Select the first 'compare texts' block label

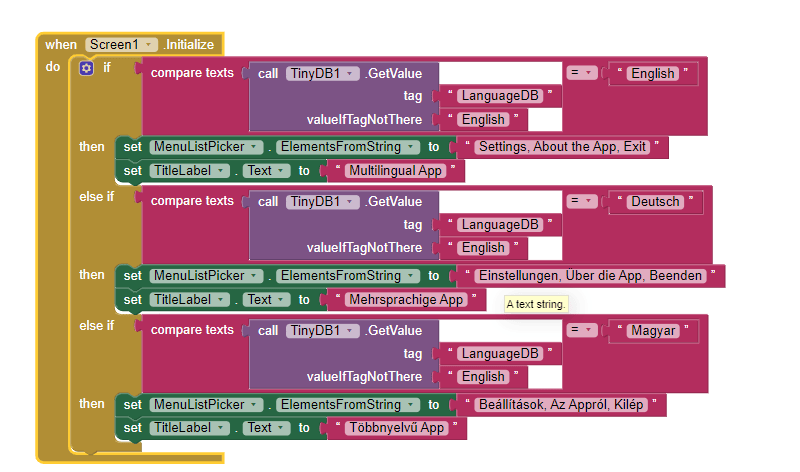pyautogui.click(x=192, y=73)
